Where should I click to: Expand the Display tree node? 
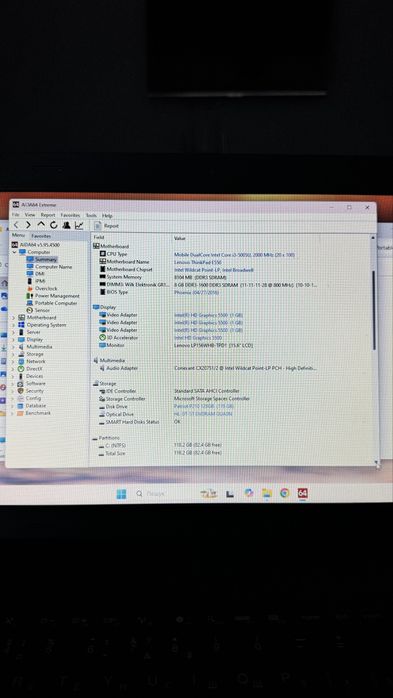[x=13, y=339]
